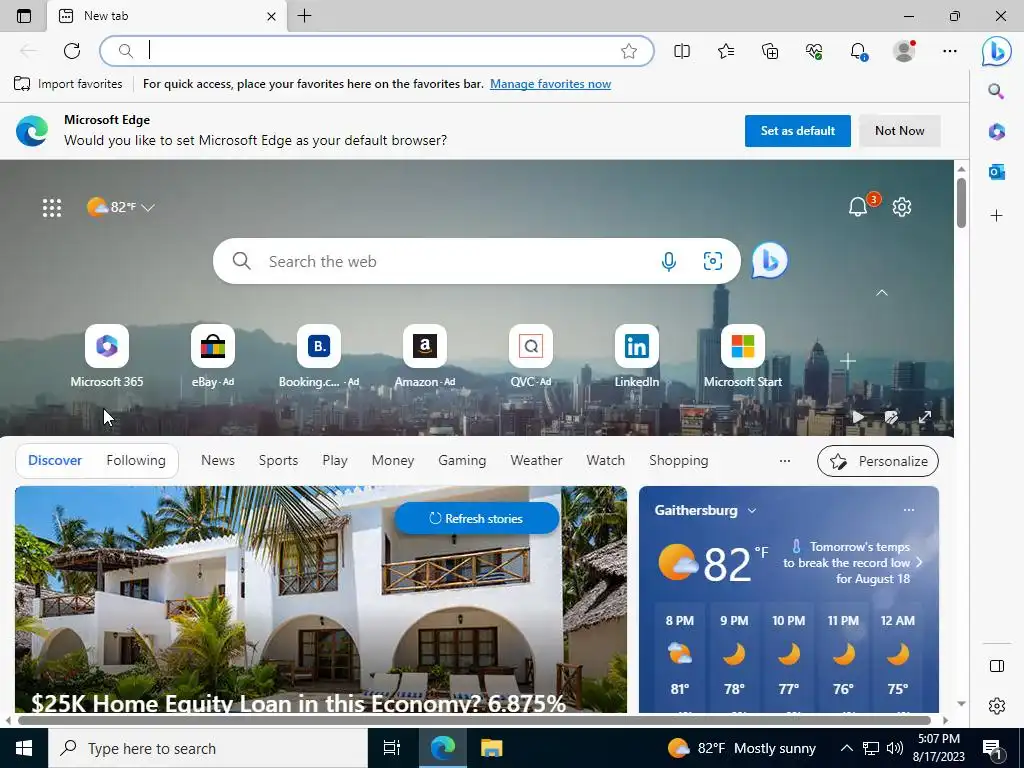
Task: Click Manage favorites now link
Action: pos(551,84)
